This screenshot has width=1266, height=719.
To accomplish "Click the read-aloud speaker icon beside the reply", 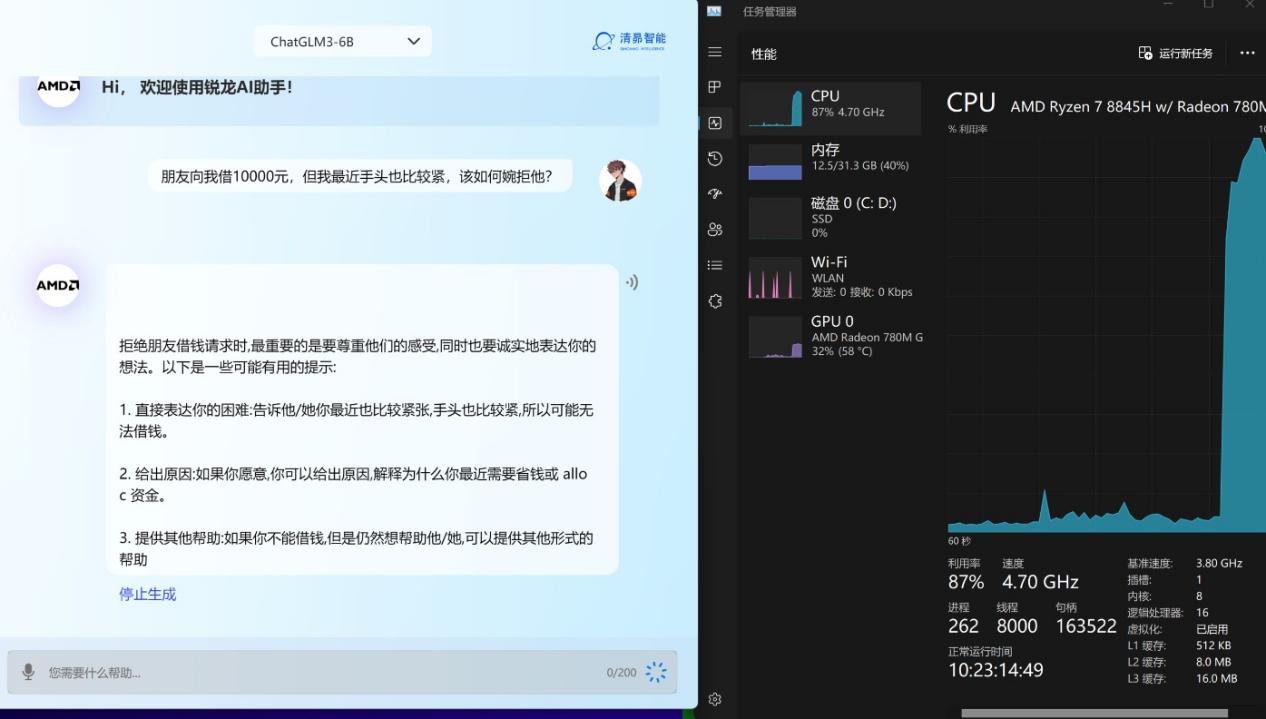I will coord(632,282).
